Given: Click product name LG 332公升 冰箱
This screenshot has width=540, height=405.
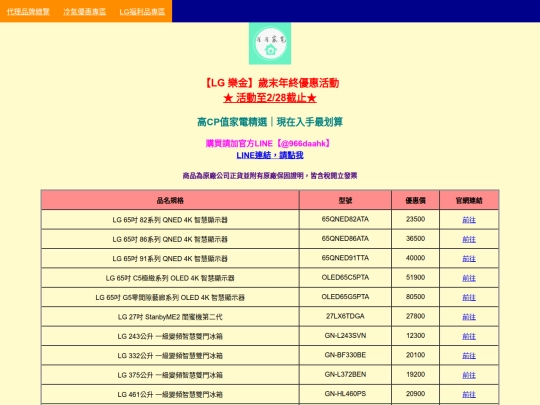Looking at the screenshot, I should tap(170, 355).
